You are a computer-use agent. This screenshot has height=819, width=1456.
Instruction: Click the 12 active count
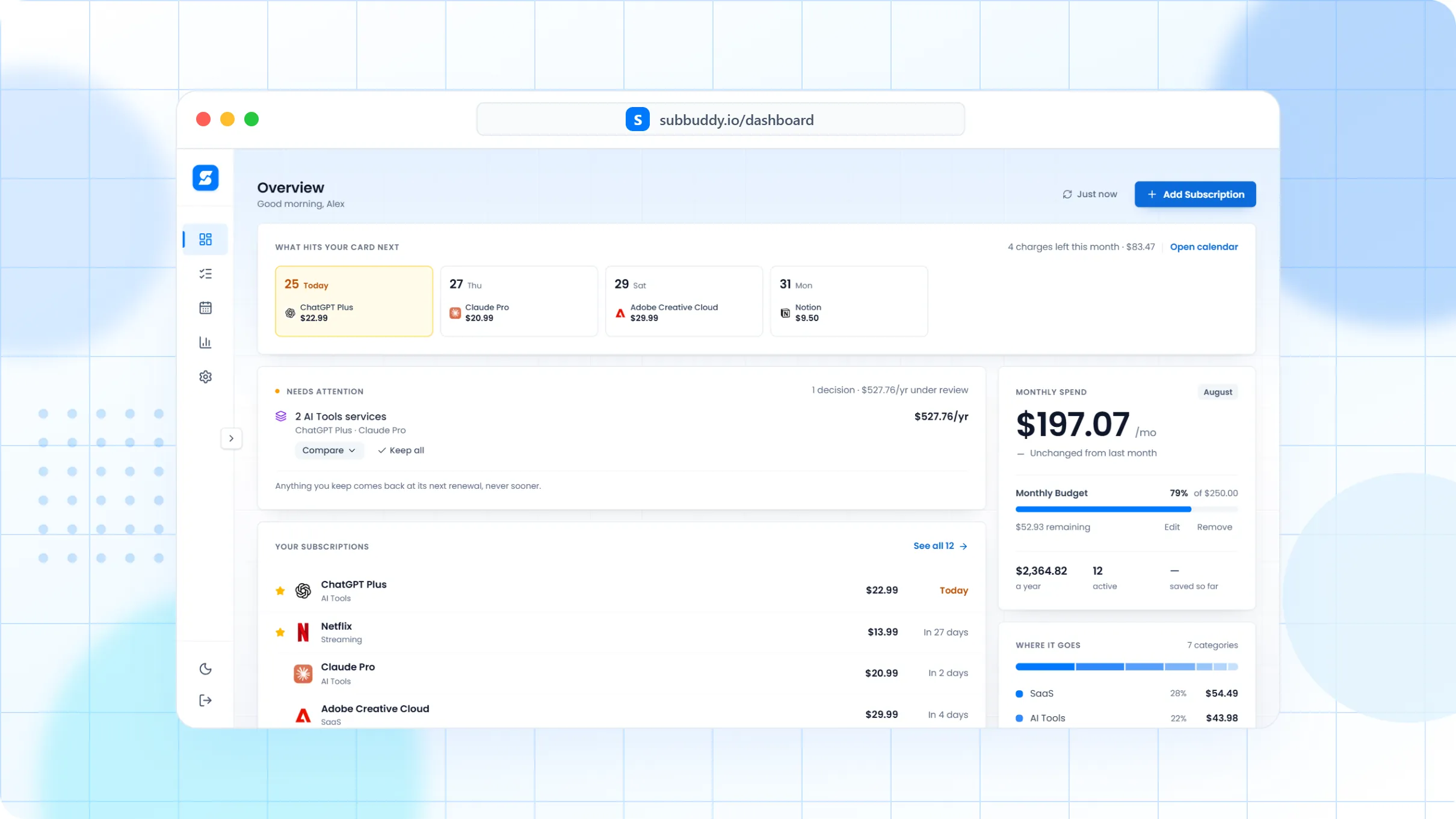coord(1097,571)
